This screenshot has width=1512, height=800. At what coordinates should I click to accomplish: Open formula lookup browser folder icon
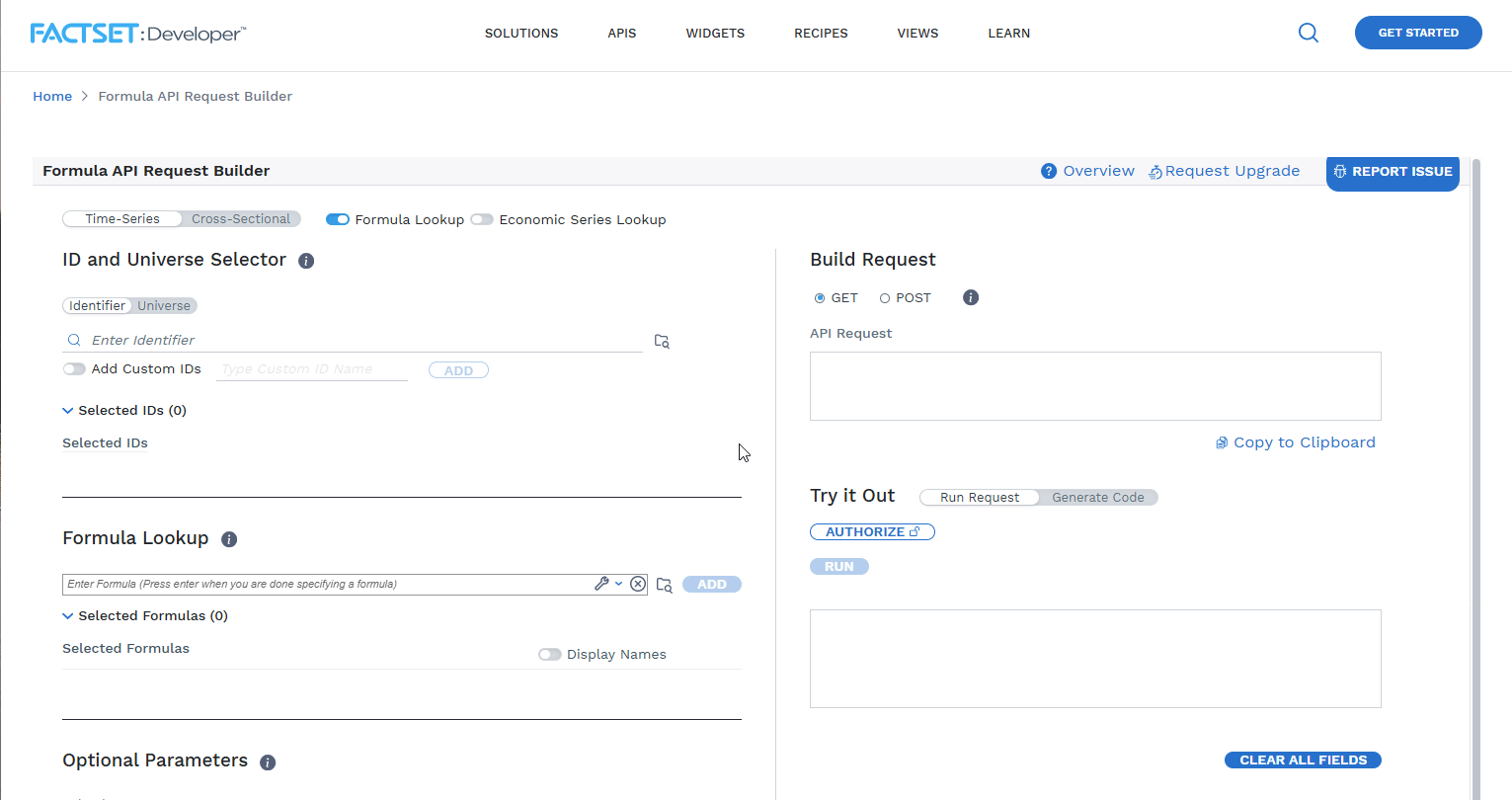(x=665, y=585)
